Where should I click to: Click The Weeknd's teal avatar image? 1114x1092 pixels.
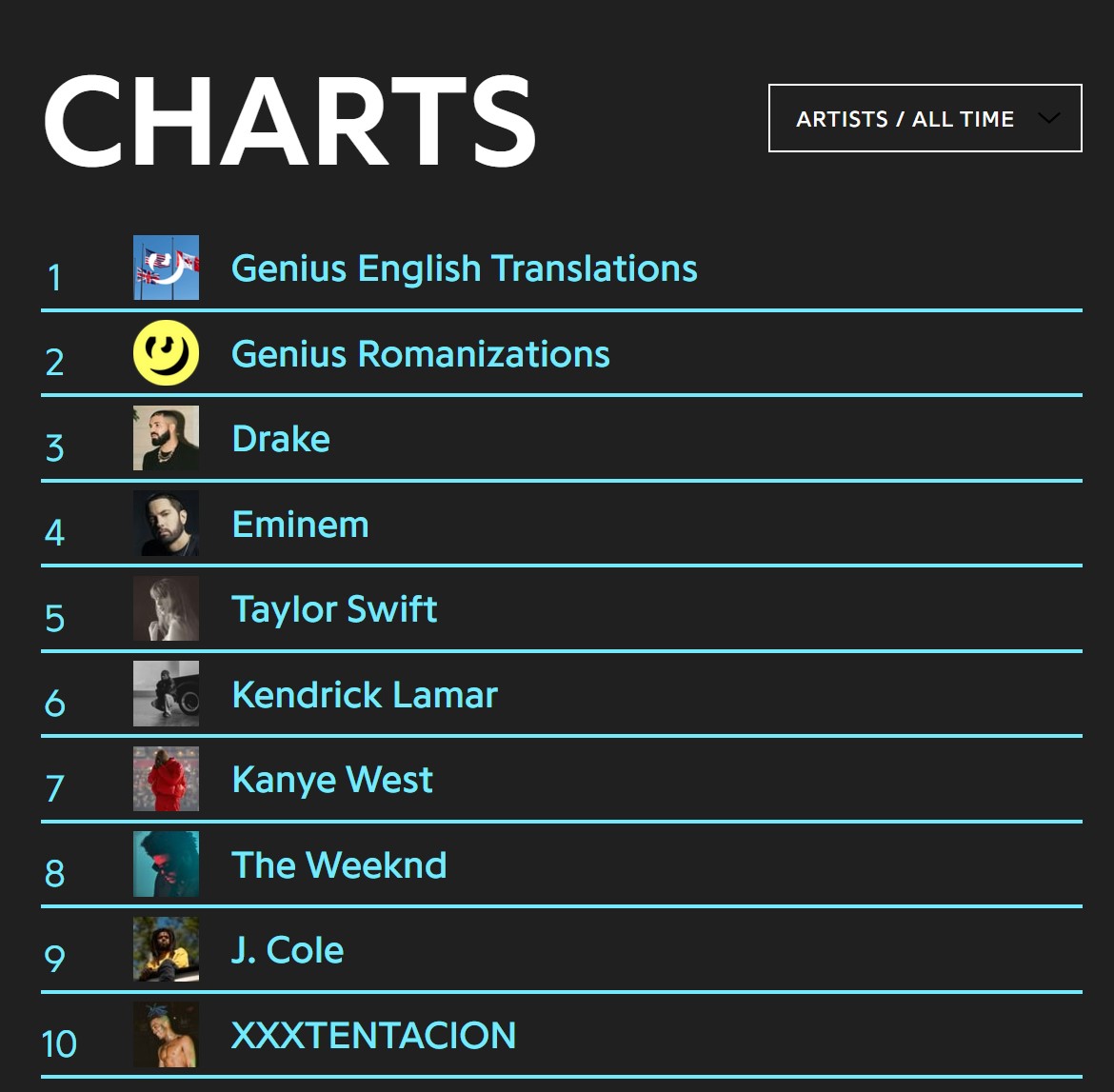[x=166, y=864]
